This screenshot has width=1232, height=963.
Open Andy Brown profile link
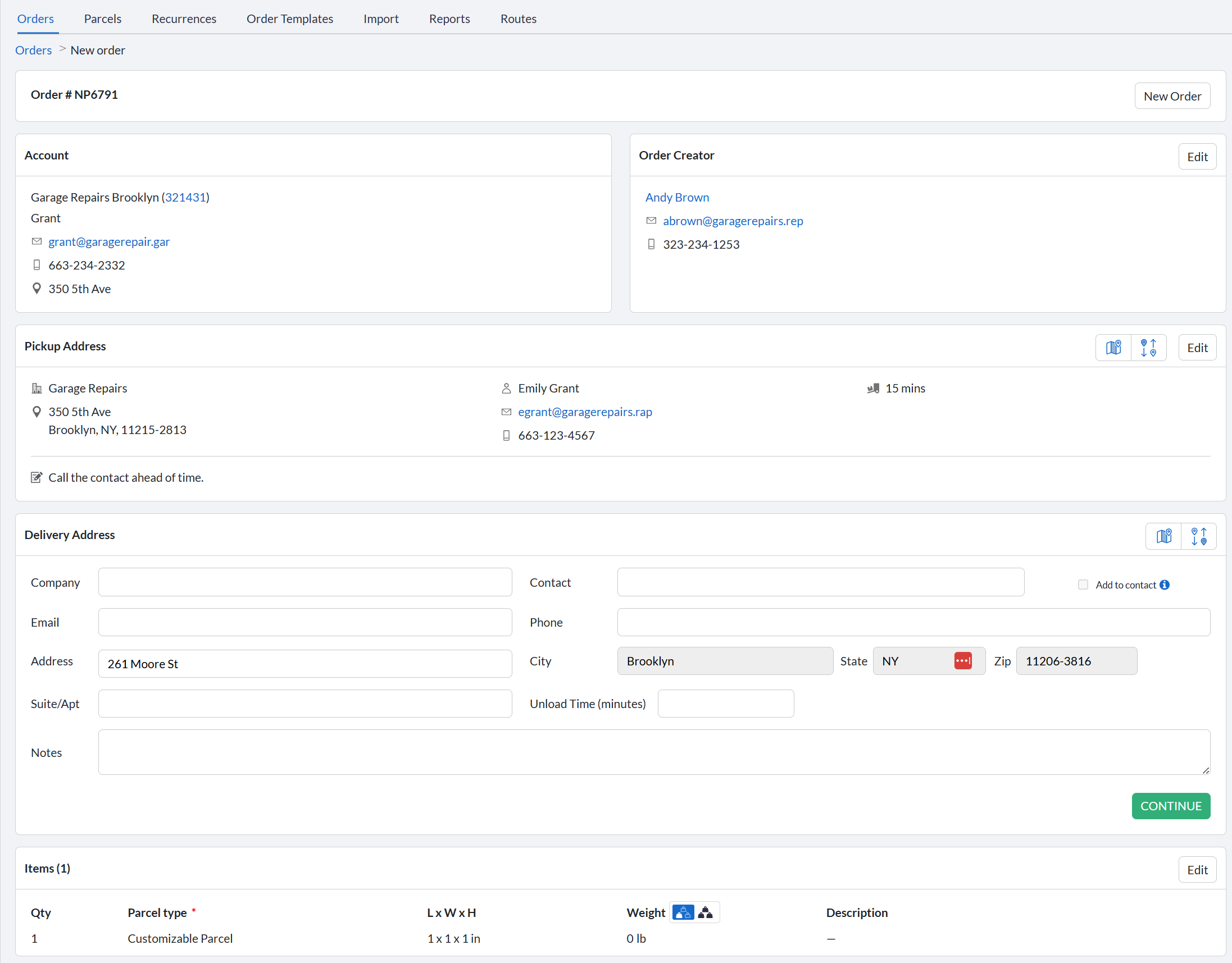(x=677, y=197)
